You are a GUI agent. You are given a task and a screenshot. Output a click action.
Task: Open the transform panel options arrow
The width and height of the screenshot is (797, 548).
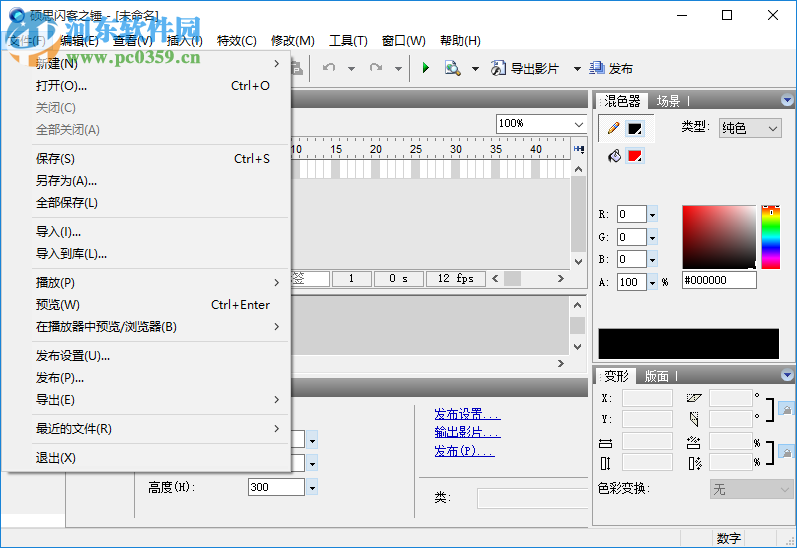[787, 375]
